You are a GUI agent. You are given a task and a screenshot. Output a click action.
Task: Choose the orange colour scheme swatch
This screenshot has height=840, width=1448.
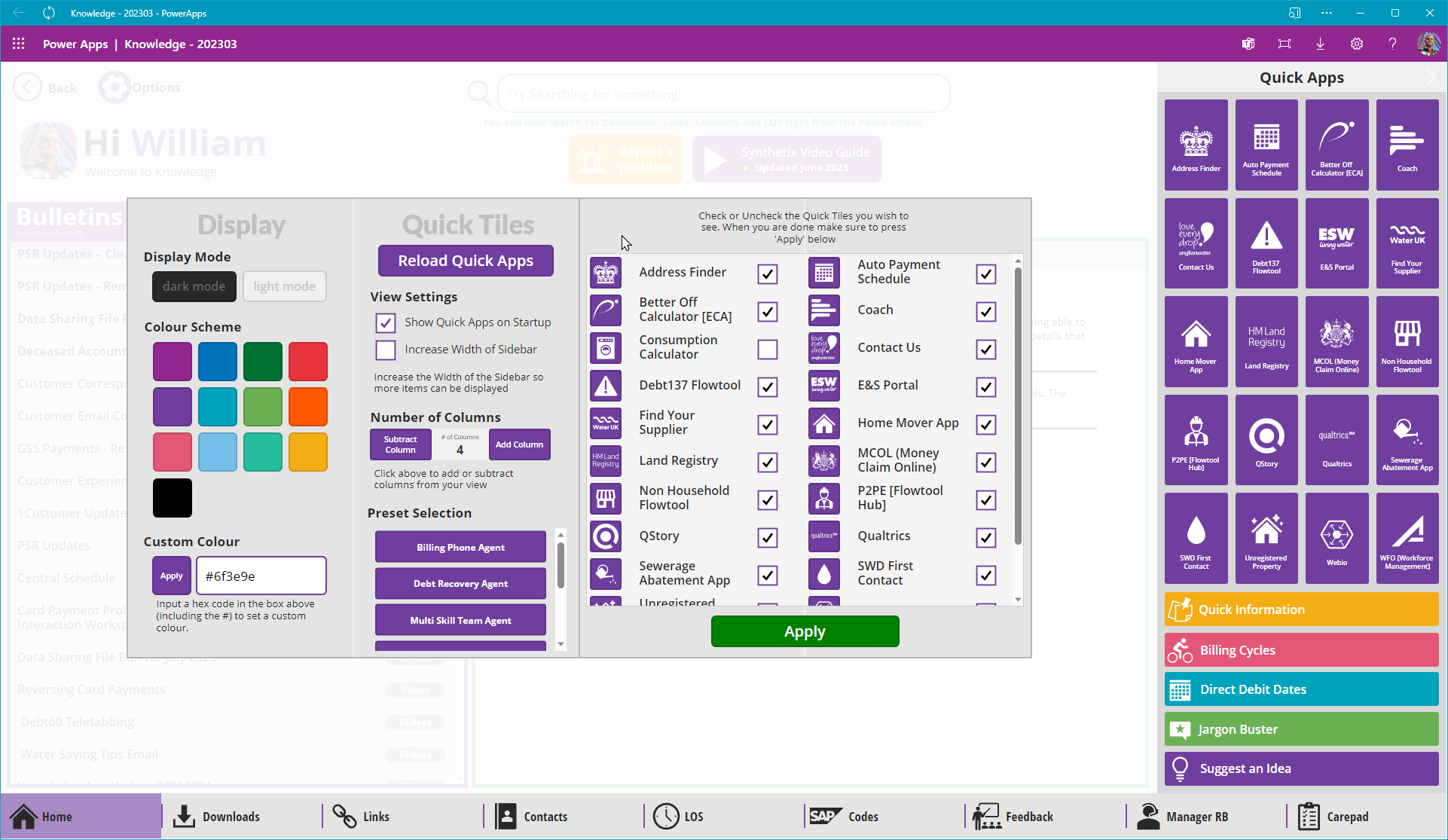point(307,407)
